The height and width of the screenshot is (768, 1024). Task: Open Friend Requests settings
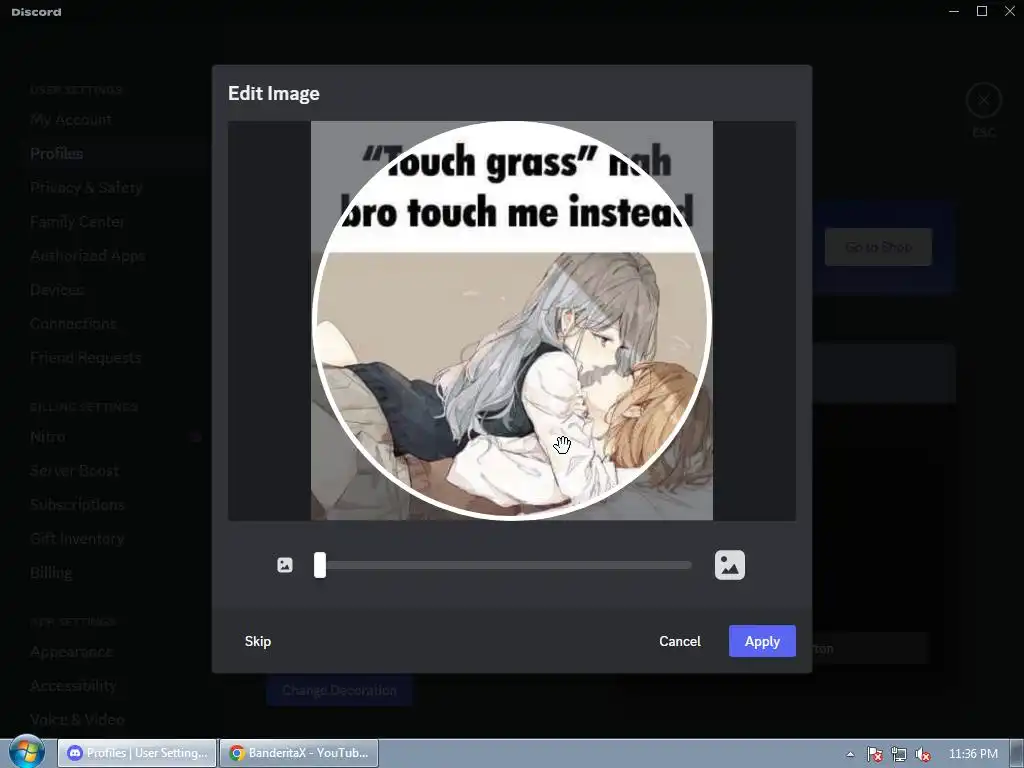[86, 357]
